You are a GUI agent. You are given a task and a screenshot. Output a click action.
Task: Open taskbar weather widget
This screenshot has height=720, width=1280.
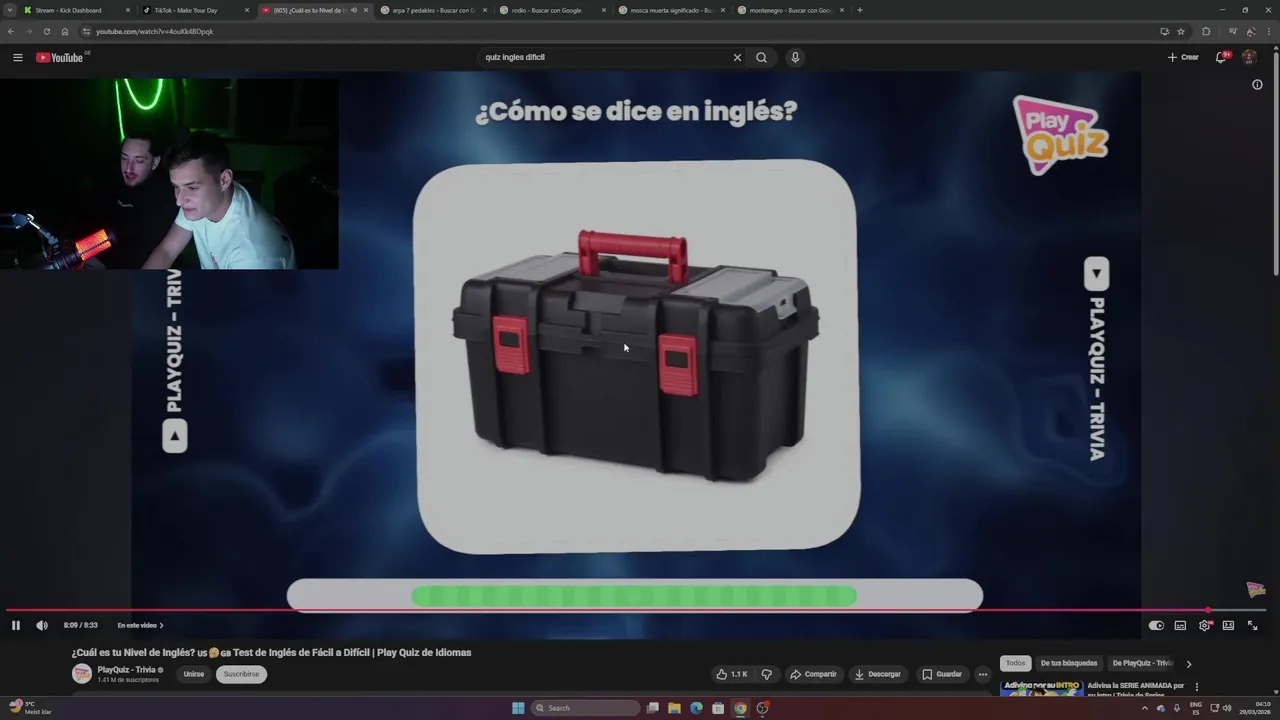coord(28,708)
